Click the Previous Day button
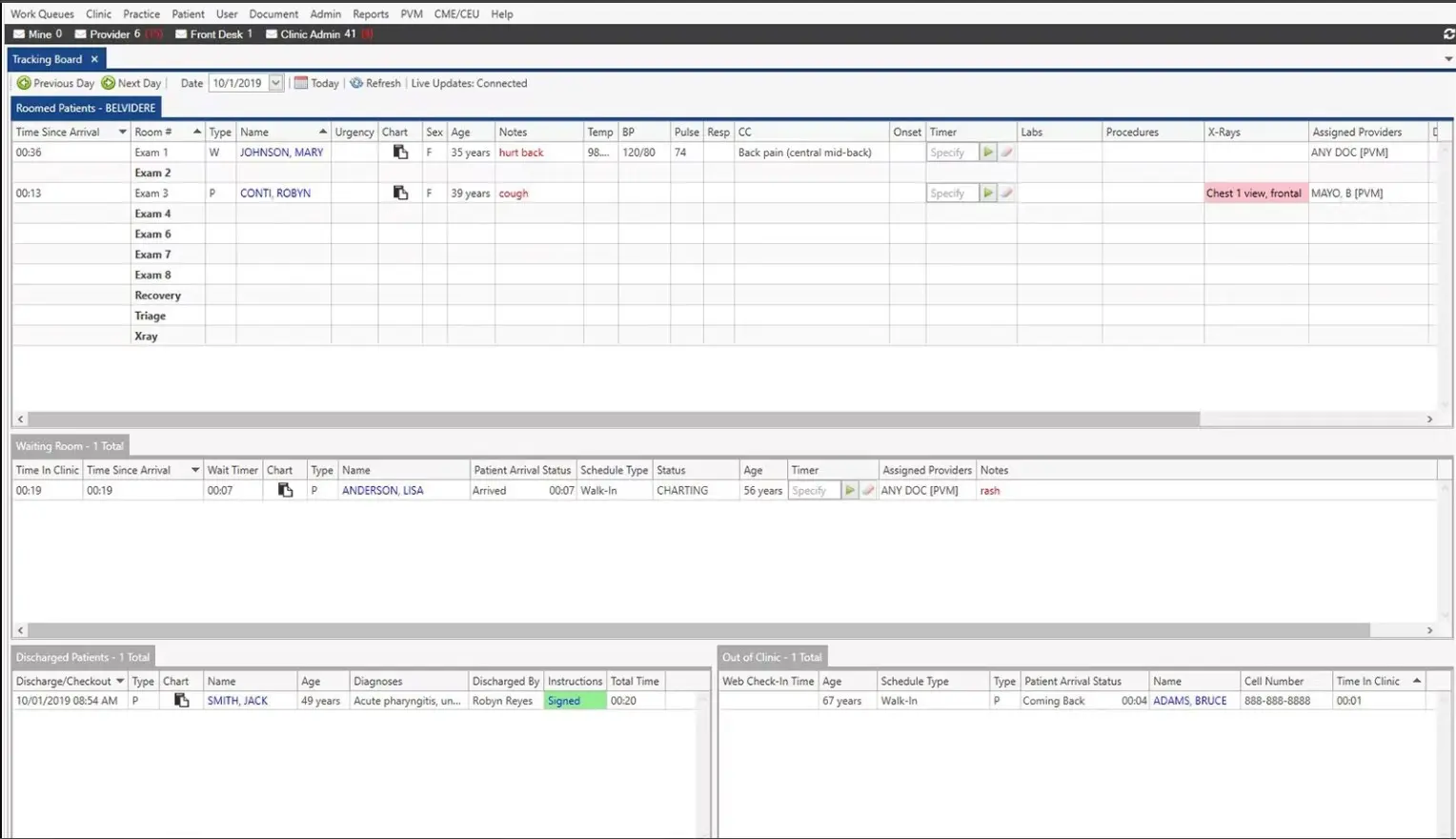The image size is (1456, 839). coord(55,83)
